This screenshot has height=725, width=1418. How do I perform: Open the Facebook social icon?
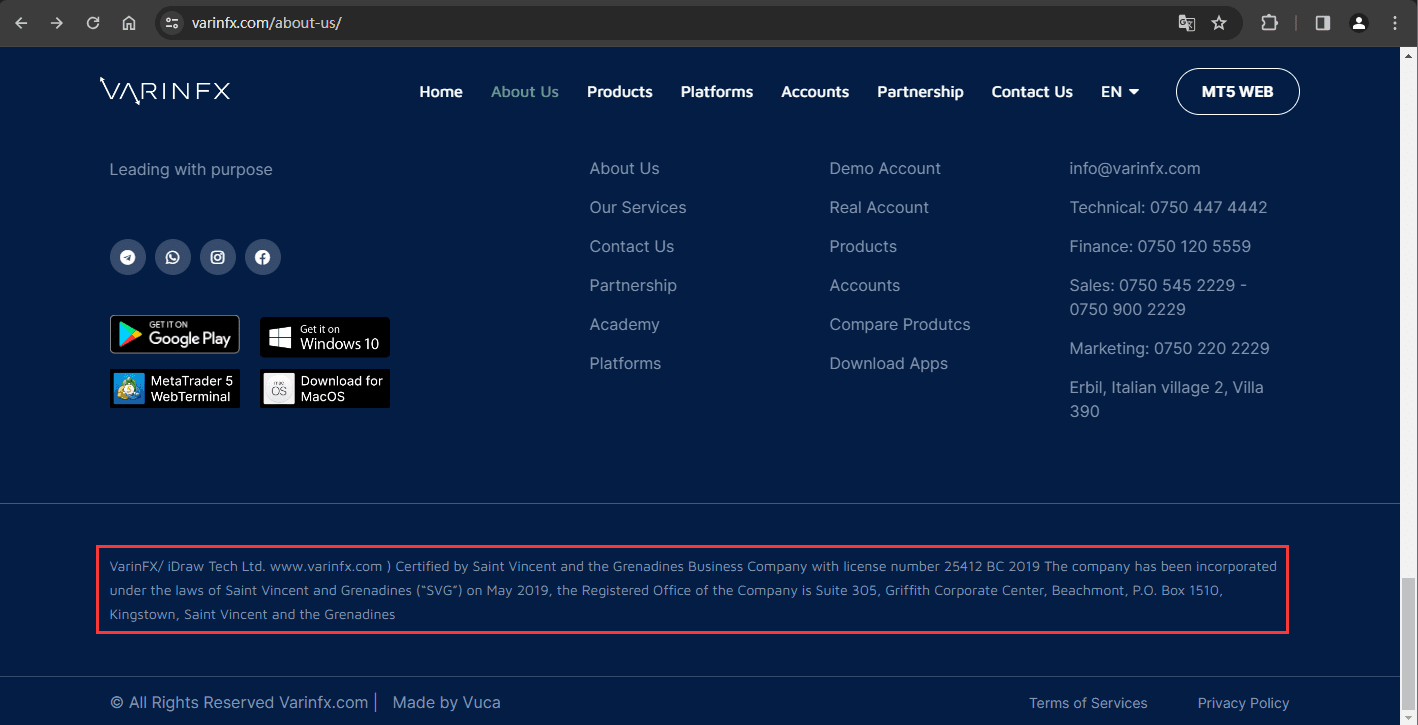[263, 257]
